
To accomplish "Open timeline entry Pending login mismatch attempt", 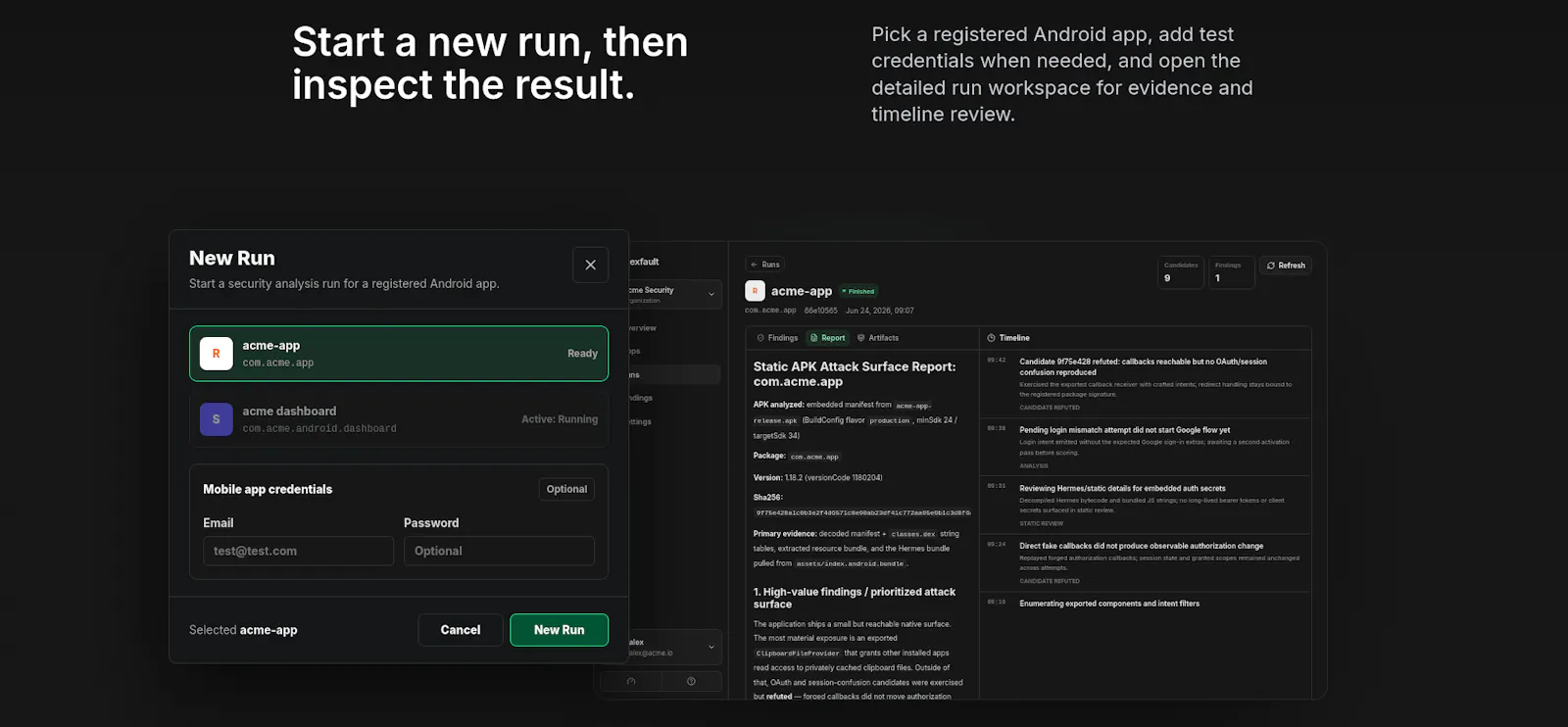I will [x=1146, y=448].
